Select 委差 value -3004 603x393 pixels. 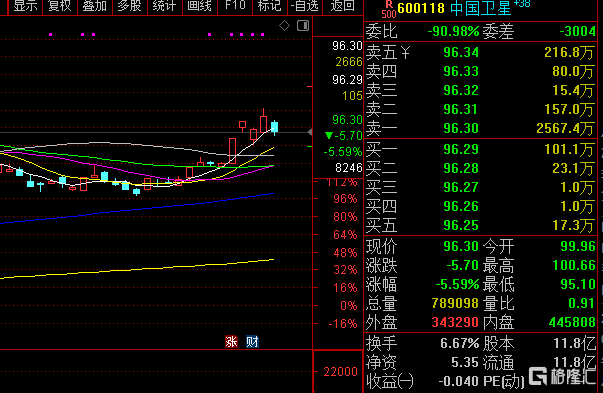(x=577, y=31)
